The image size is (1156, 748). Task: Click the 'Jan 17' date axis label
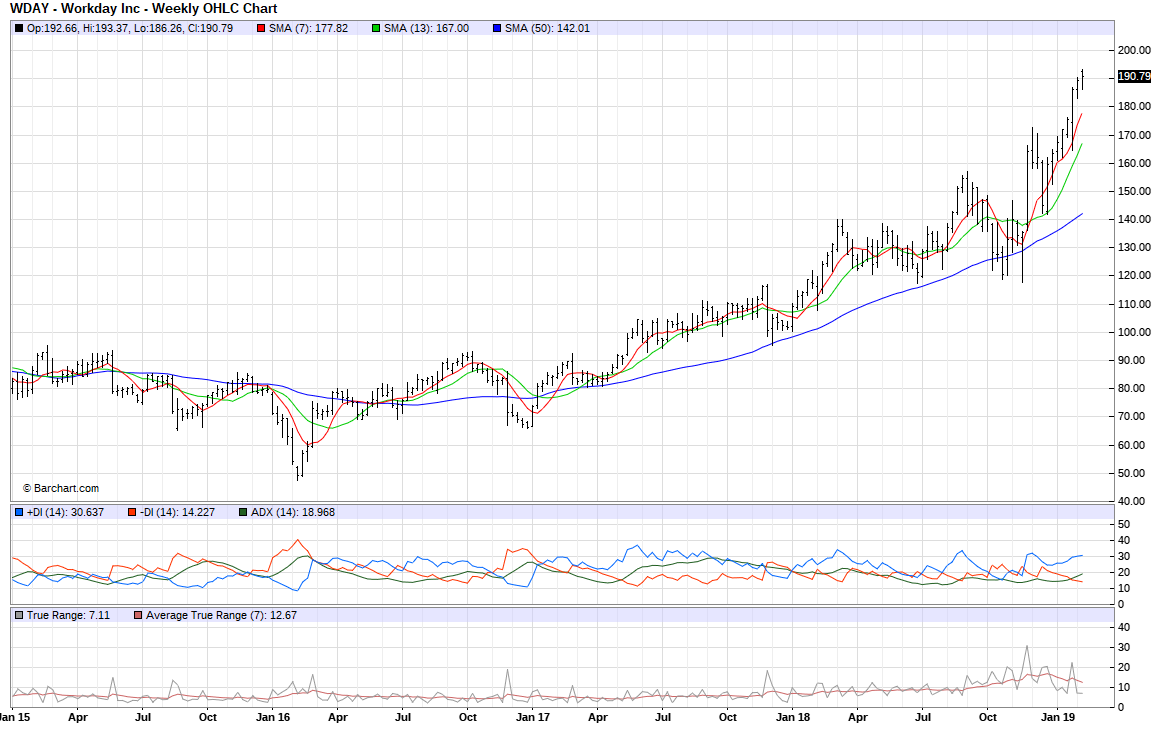(532, 717)
